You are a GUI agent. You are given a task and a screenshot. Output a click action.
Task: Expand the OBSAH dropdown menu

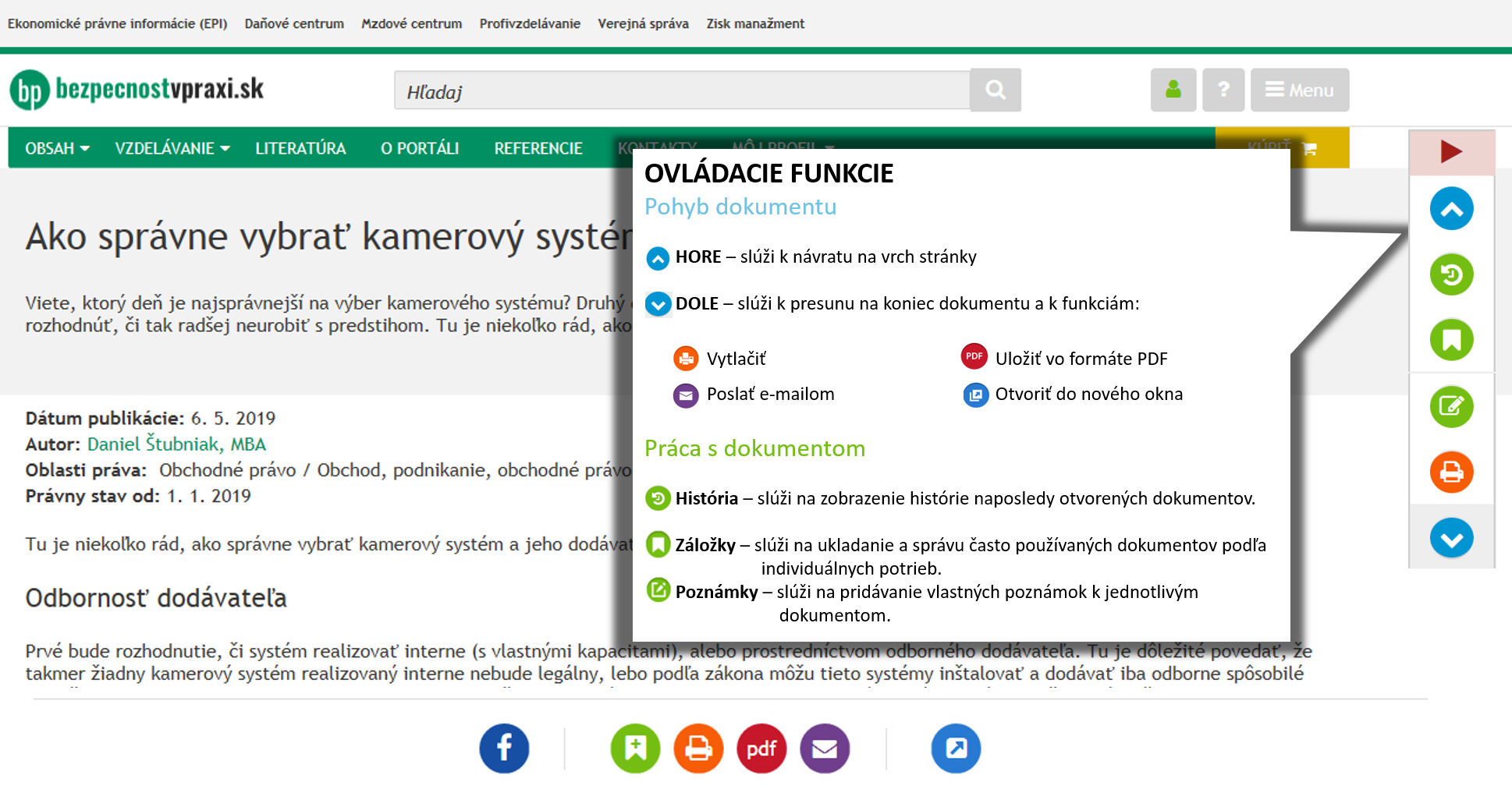click(x=57, y=148)
